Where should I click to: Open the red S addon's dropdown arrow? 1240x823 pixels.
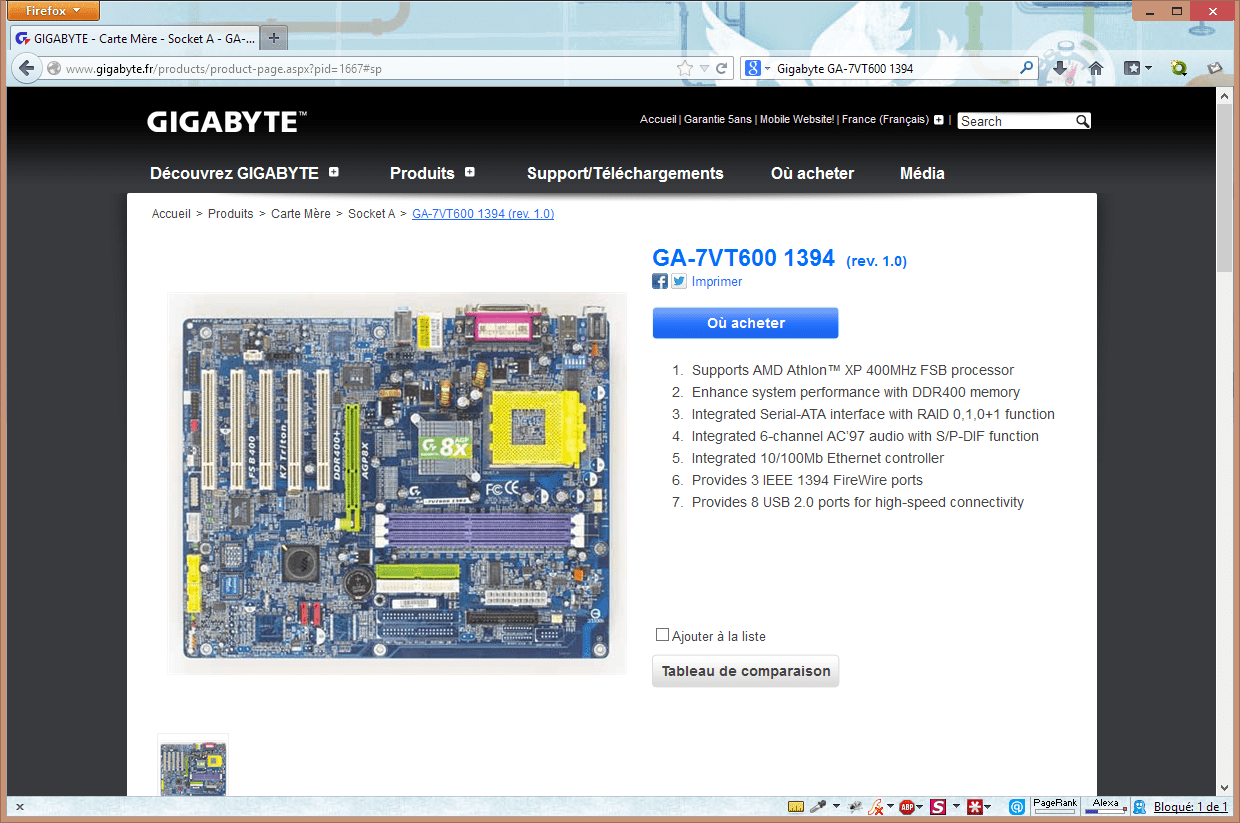(x=956, y=806)
